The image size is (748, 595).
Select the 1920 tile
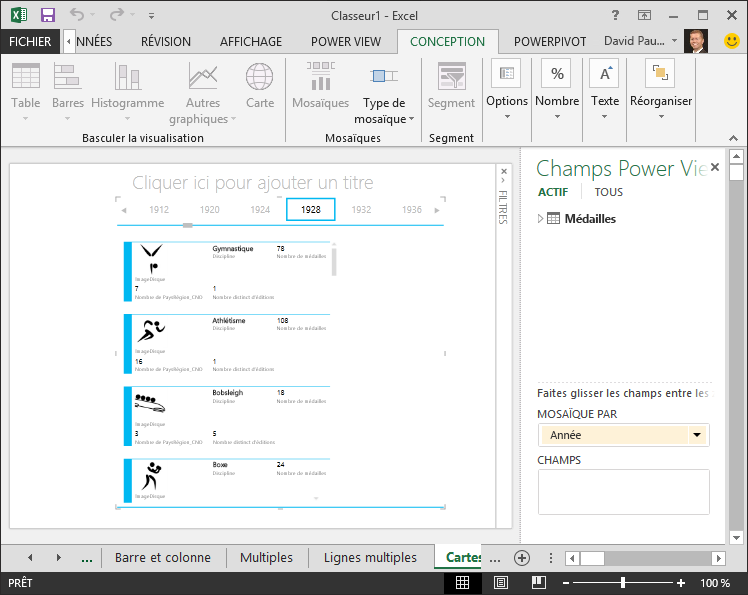(x=209, y=209)
